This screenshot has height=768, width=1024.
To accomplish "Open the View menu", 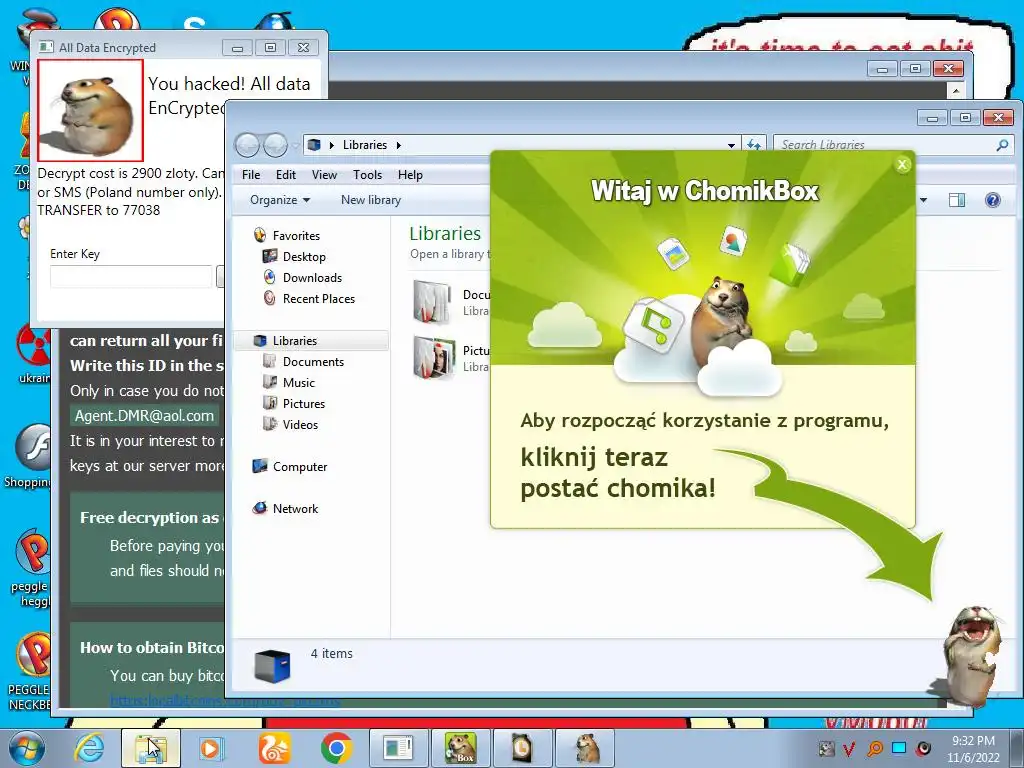I will (324, 175).
